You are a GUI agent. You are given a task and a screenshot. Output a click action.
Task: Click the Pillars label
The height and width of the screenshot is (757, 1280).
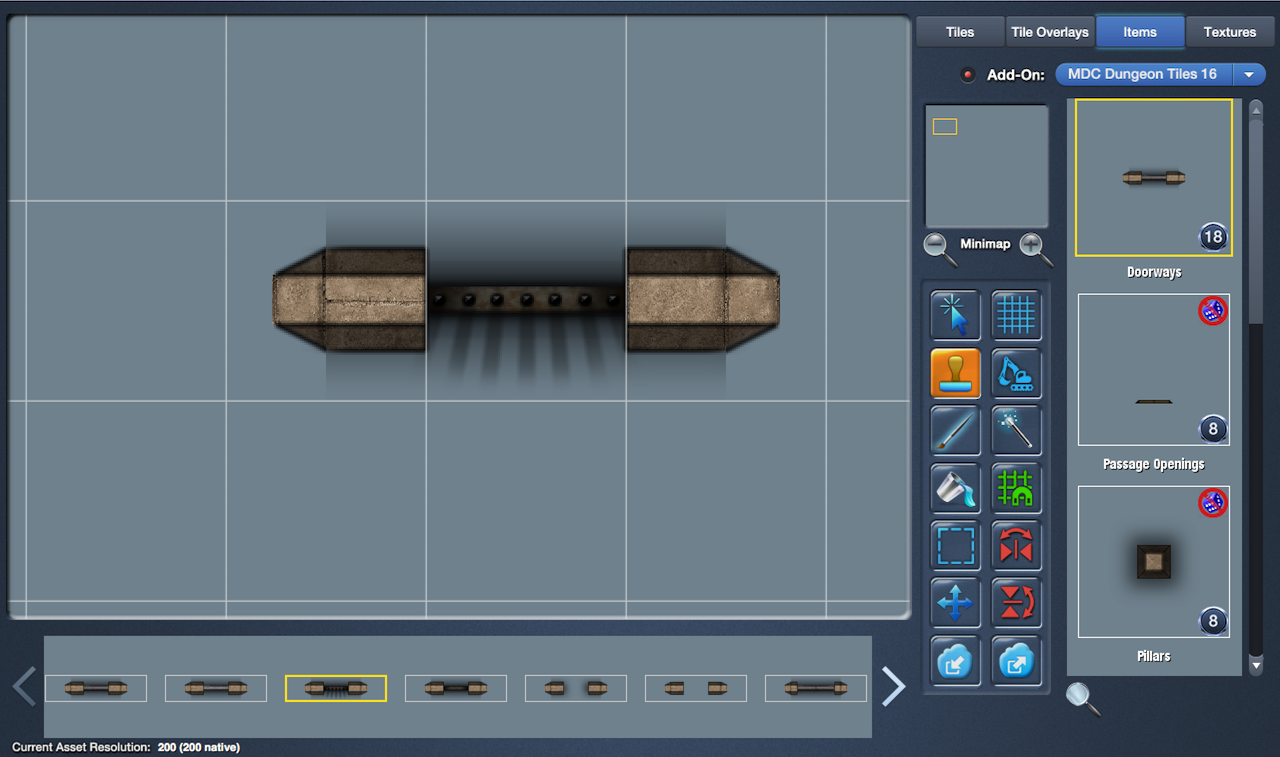tap(1154, 656)
